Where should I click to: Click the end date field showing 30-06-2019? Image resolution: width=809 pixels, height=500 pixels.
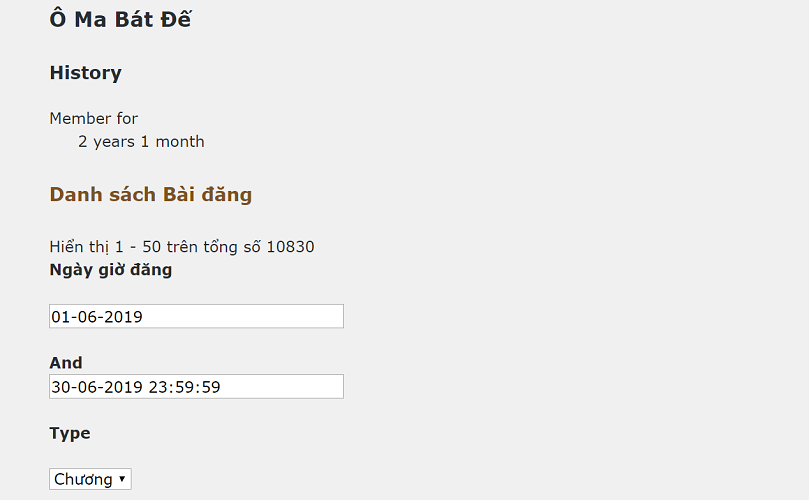pyautogui.click(x=196, y=387)
